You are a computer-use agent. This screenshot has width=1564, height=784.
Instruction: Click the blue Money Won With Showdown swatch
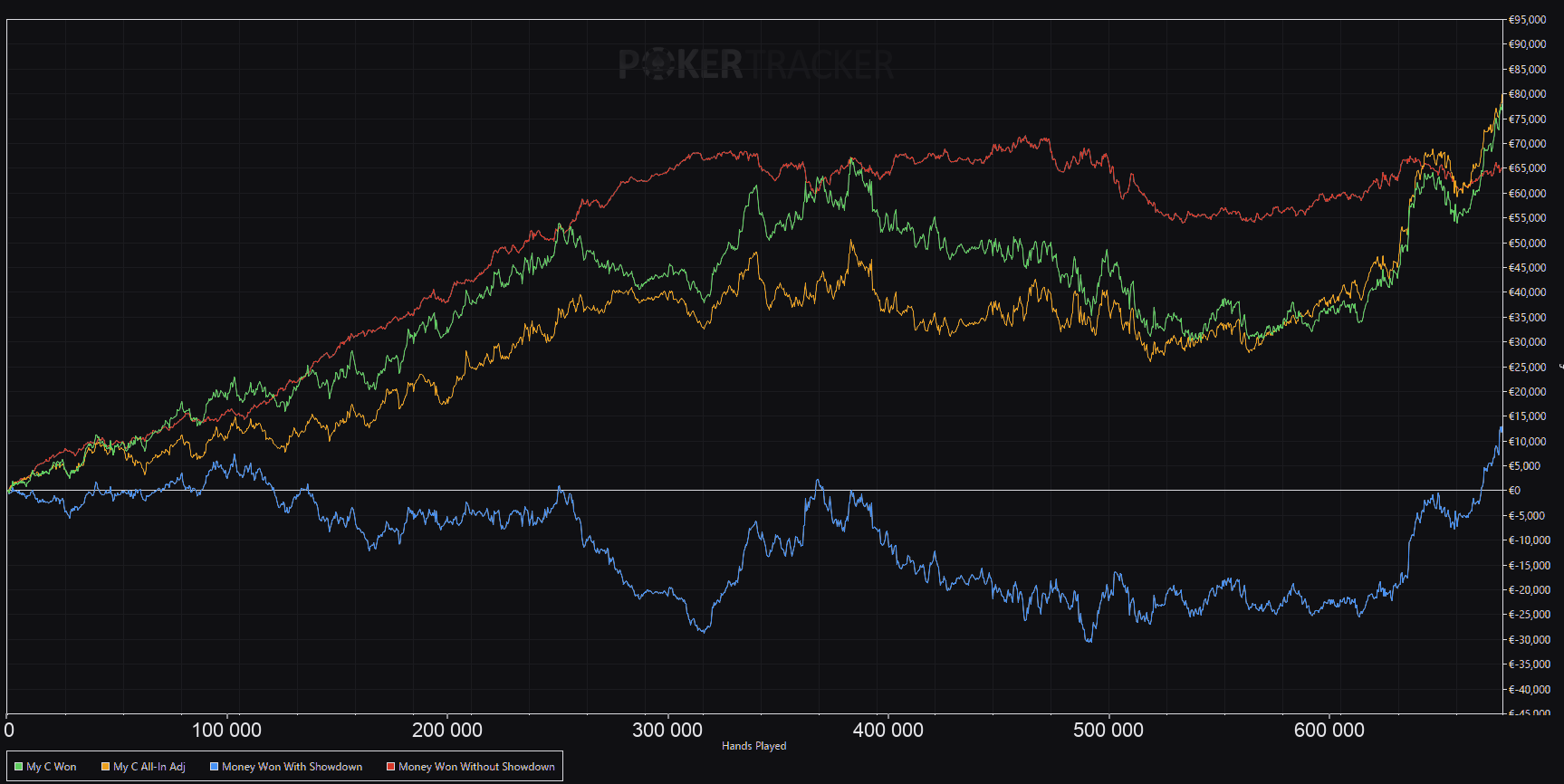pyautogui.click(x=214, y=767)
